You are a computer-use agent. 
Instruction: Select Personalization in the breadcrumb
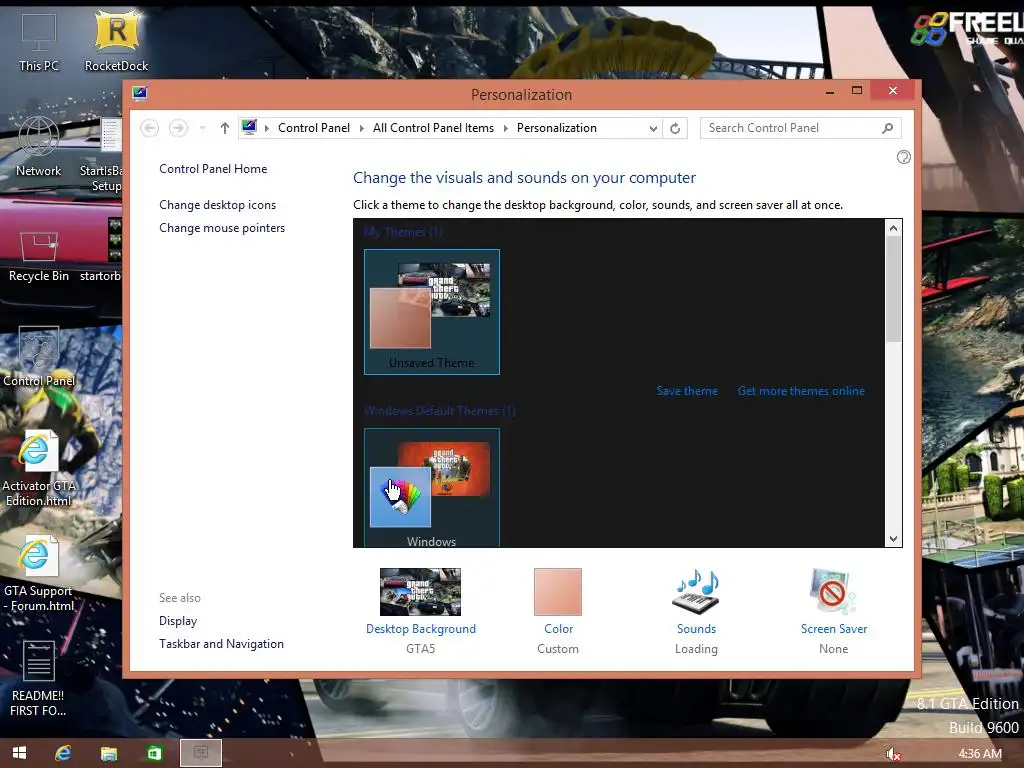(556, 128)
